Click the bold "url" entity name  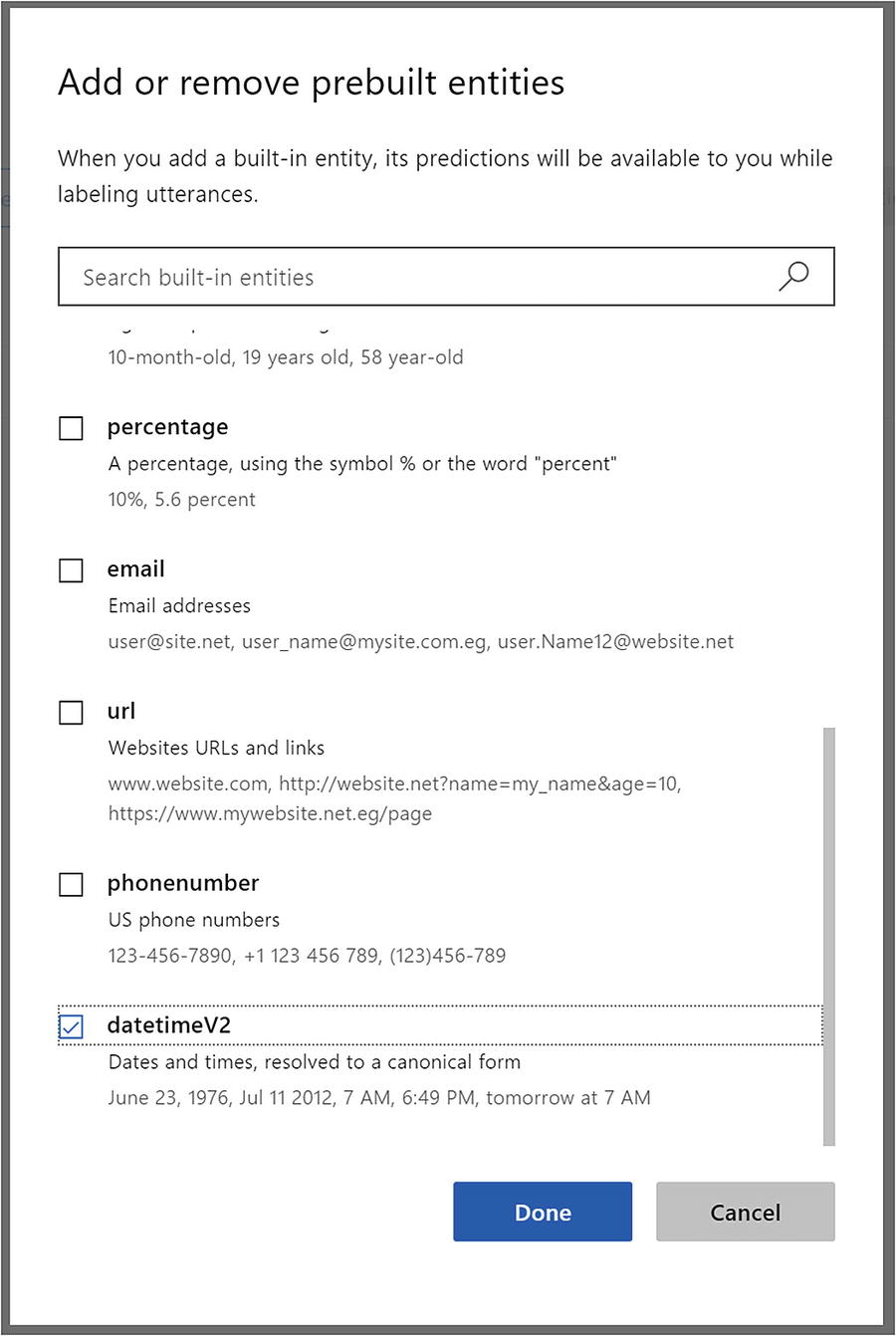click(121, 712)
